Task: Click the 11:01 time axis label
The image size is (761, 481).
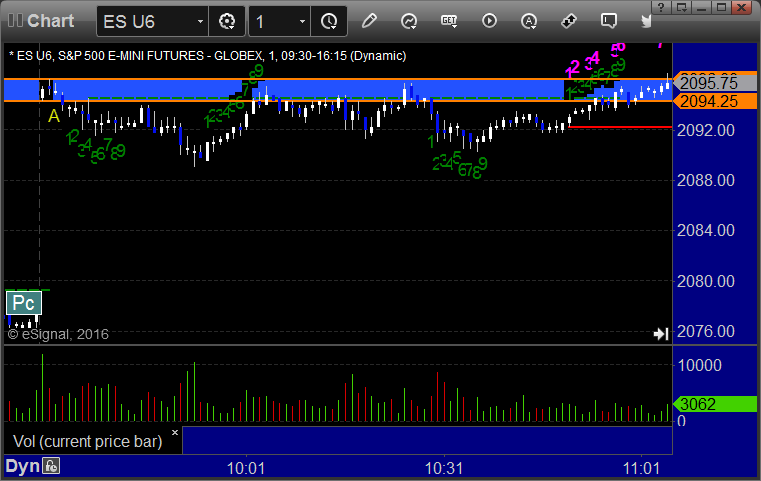Action: tap(642, 468)
